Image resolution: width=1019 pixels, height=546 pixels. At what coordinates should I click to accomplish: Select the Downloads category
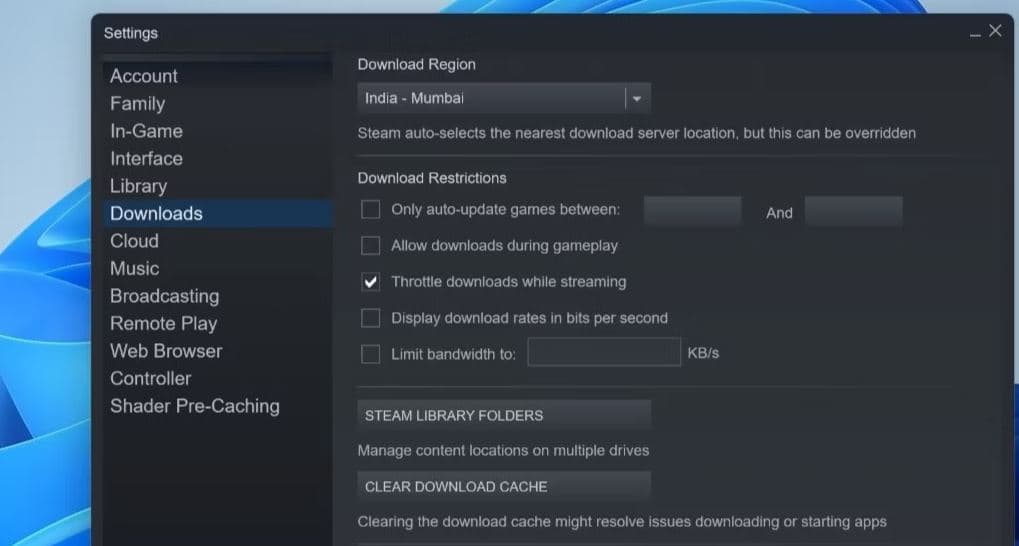pyautogui.click(x=218, y=214)
